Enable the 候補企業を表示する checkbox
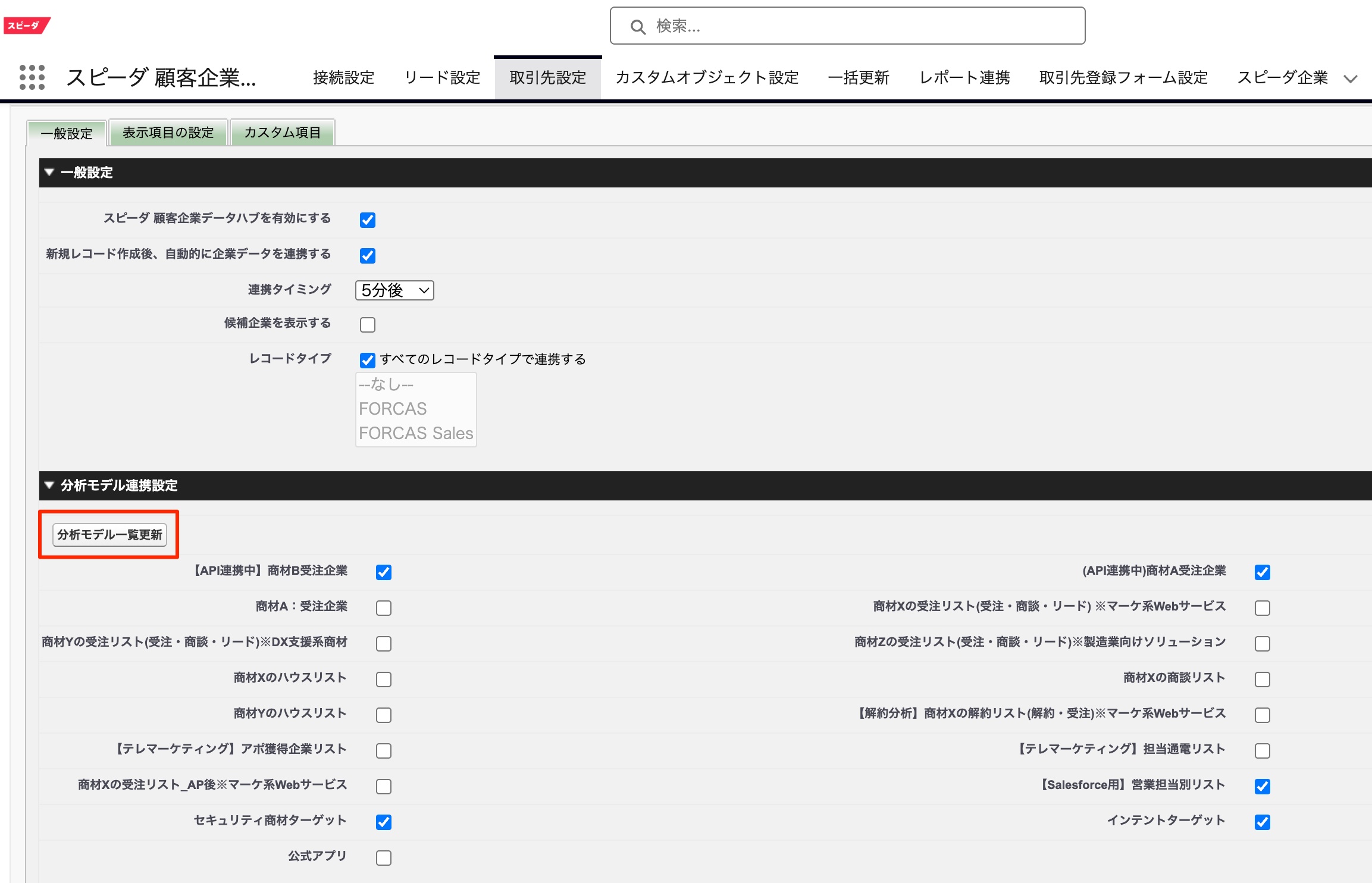 [368, 324]
